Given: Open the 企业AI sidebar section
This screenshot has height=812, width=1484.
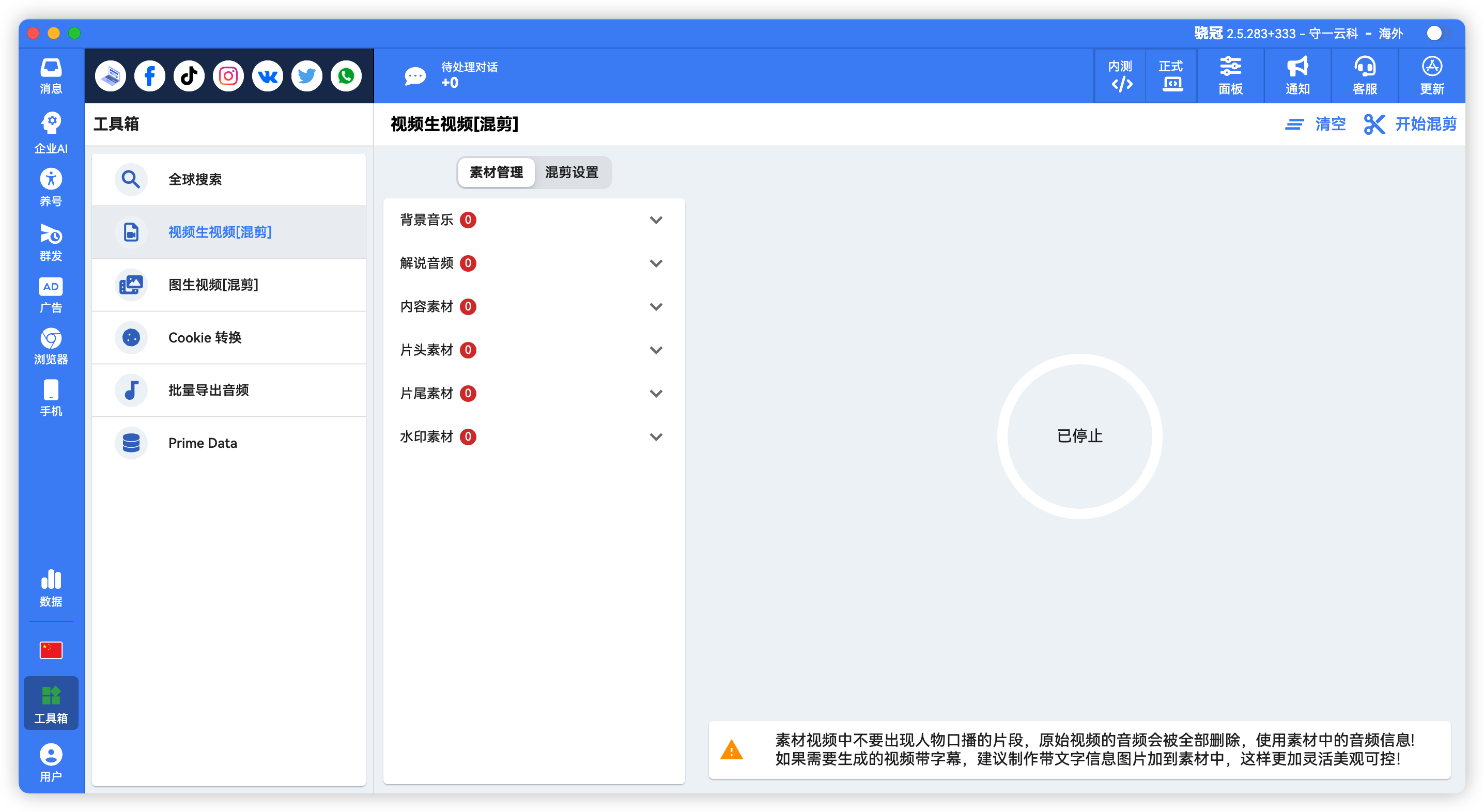Looking at the screenshot, I should pos(51,133).
